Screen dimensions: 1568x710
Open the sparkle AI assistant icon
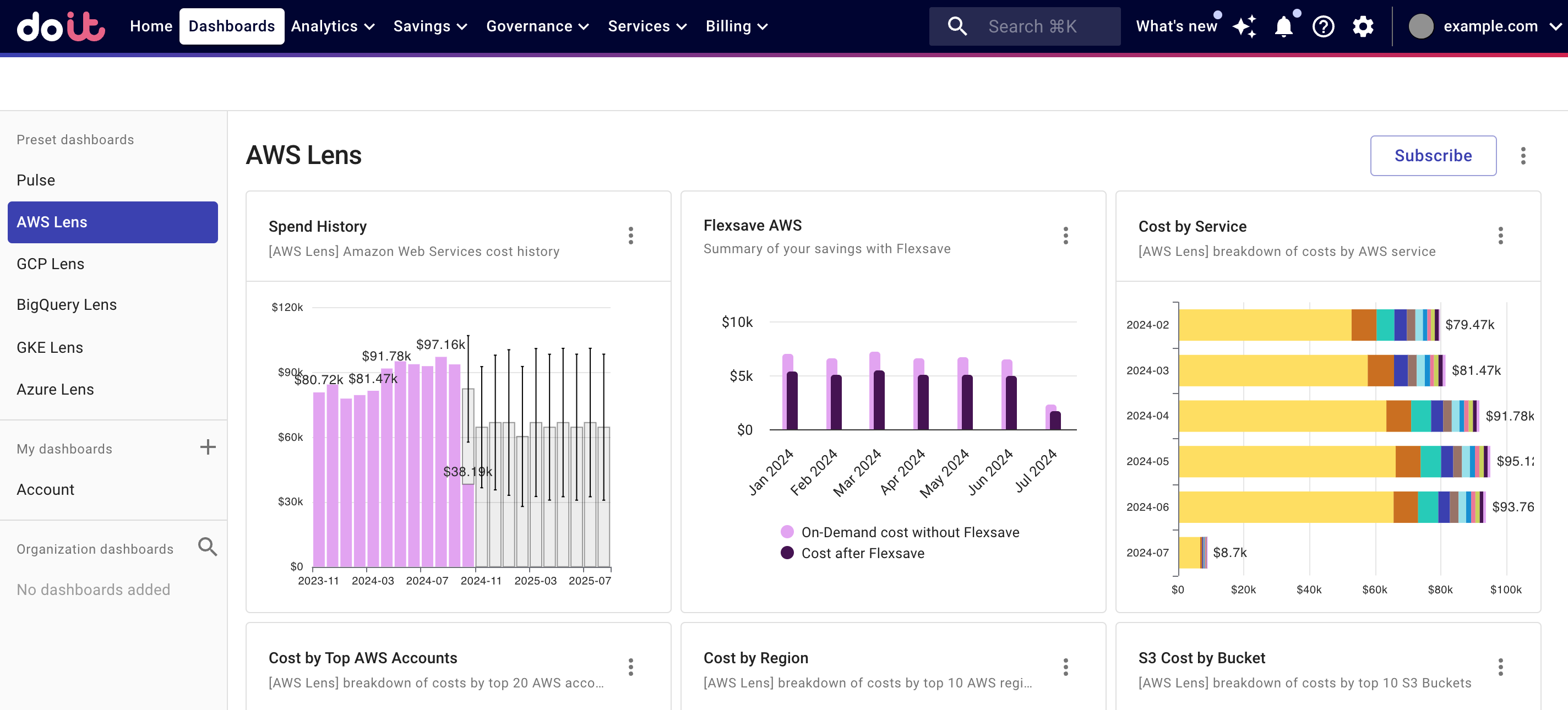pyautogui.click(x=1244, y=26)
